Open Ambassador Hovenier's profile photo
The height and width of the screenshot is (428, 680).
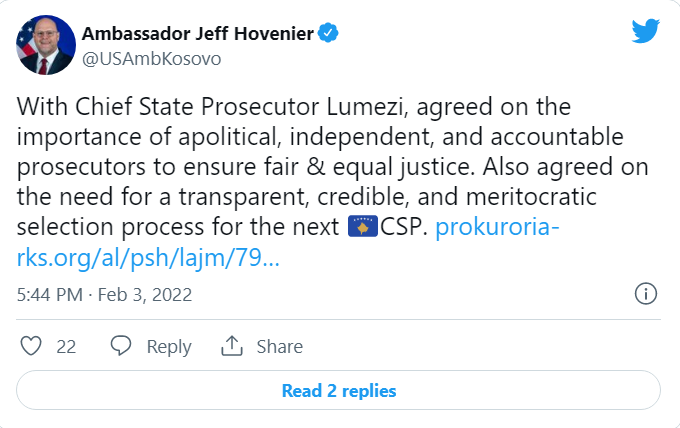[43, 45]
